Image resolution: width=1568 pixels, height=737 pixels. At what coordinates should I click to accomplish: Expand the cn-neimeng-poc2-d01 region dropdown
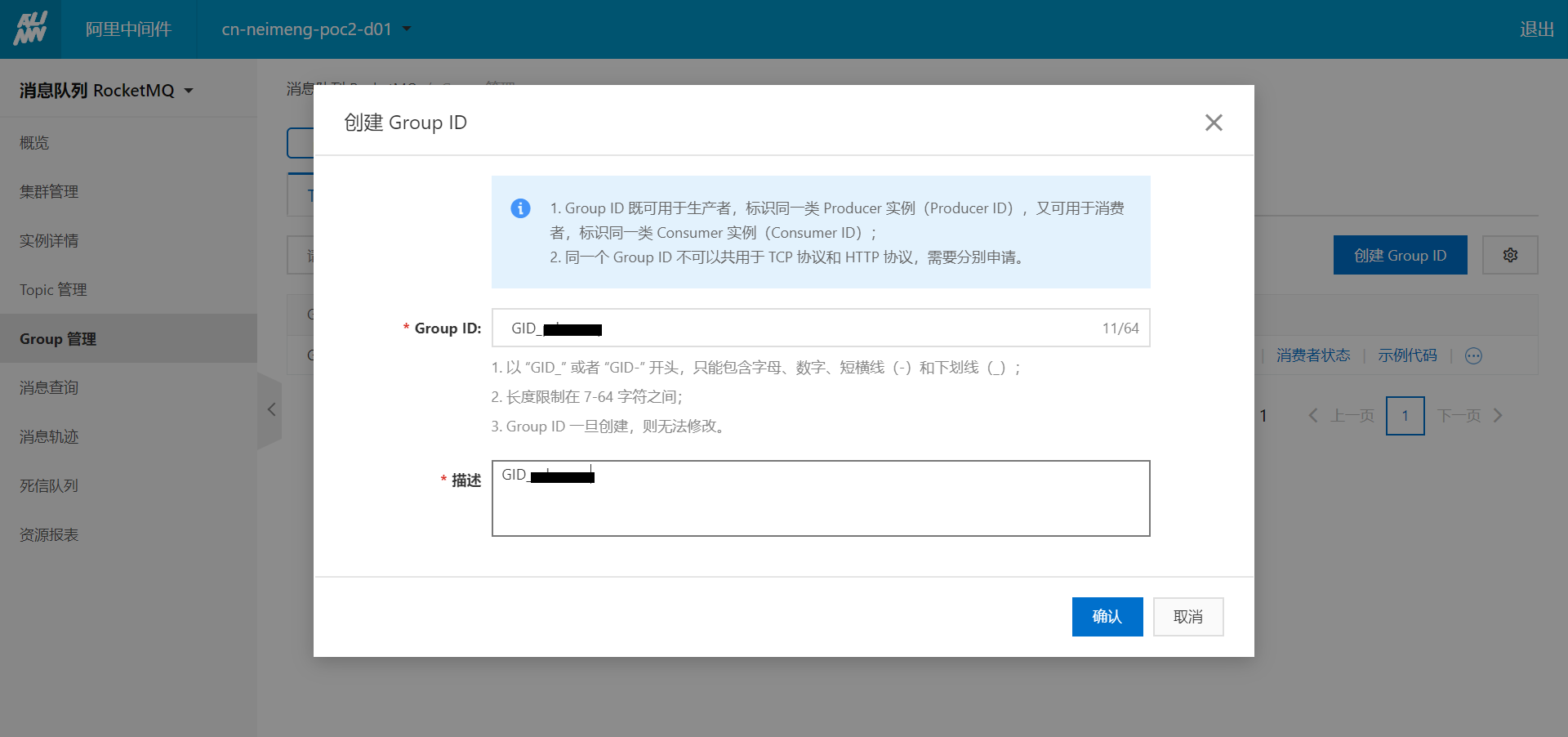[x=316, y=29]
